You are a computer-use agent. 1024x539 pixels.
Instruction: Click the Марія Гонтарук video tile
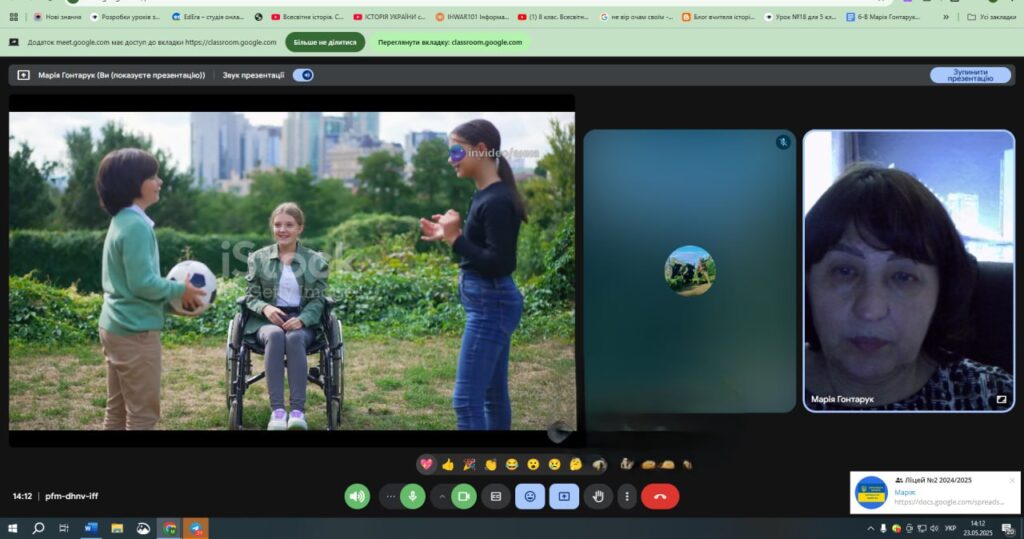point(908,271)
